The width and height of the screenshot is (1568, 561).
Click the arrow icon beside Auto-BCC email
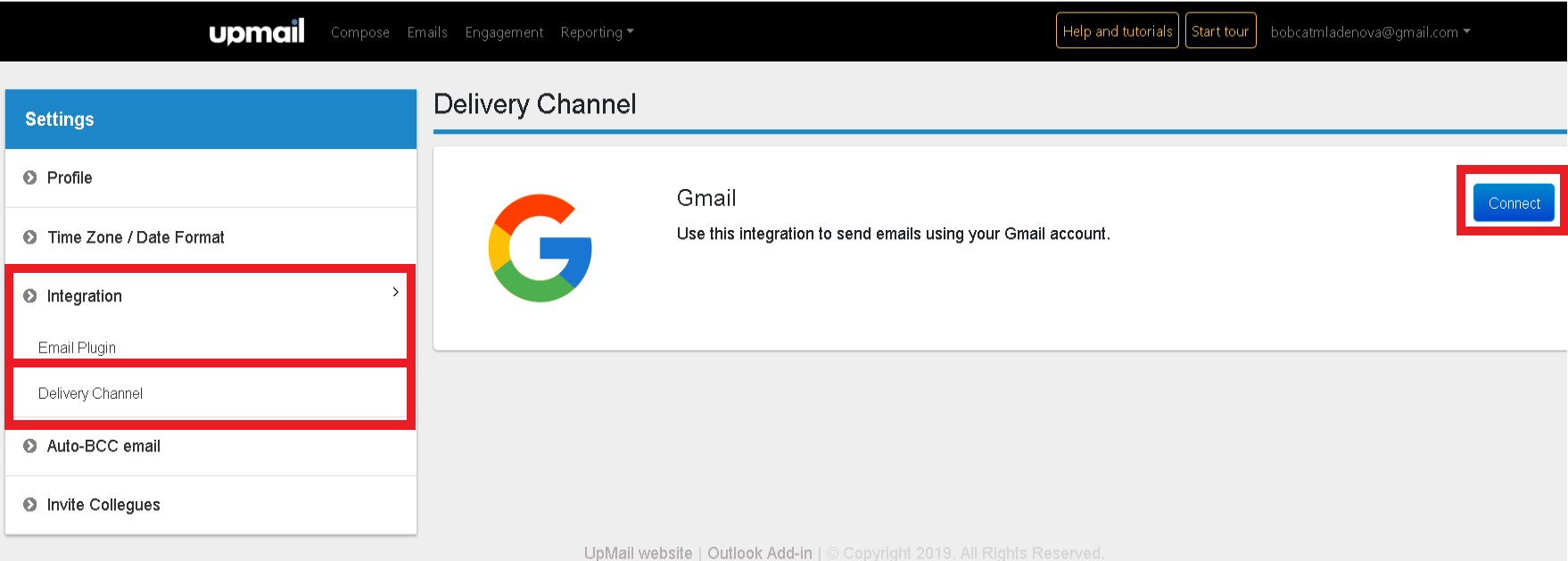30,446
